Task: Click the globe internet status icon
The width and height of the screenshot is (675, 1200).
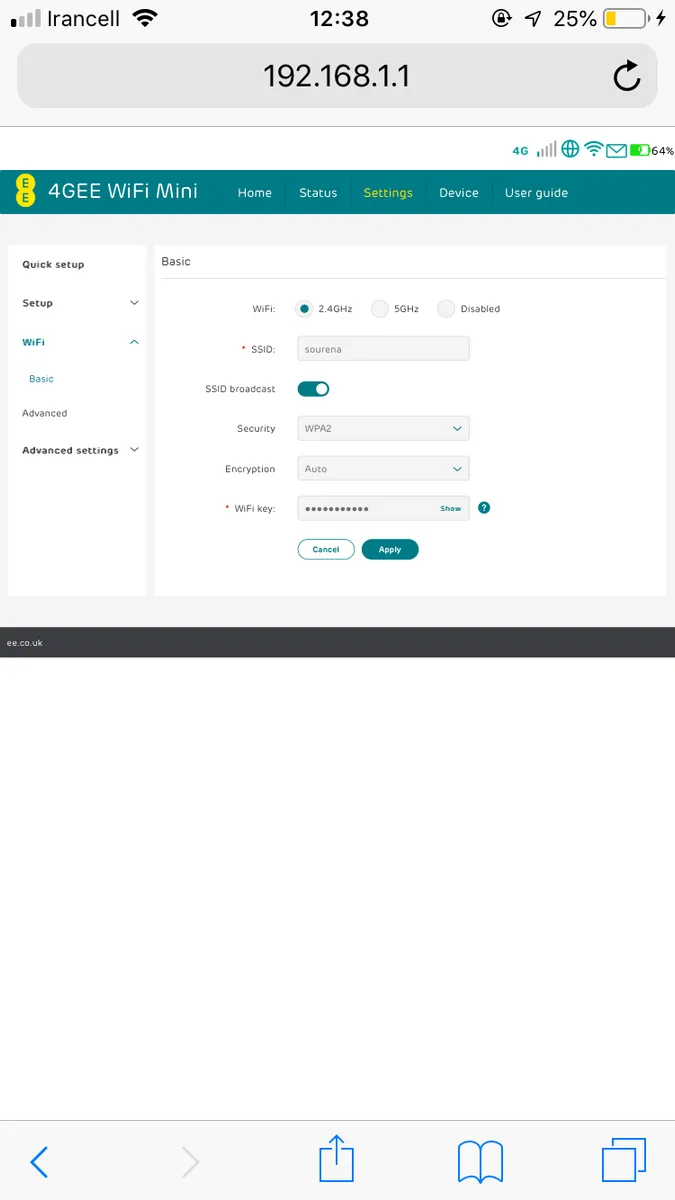Action: [x=570, y=149]
